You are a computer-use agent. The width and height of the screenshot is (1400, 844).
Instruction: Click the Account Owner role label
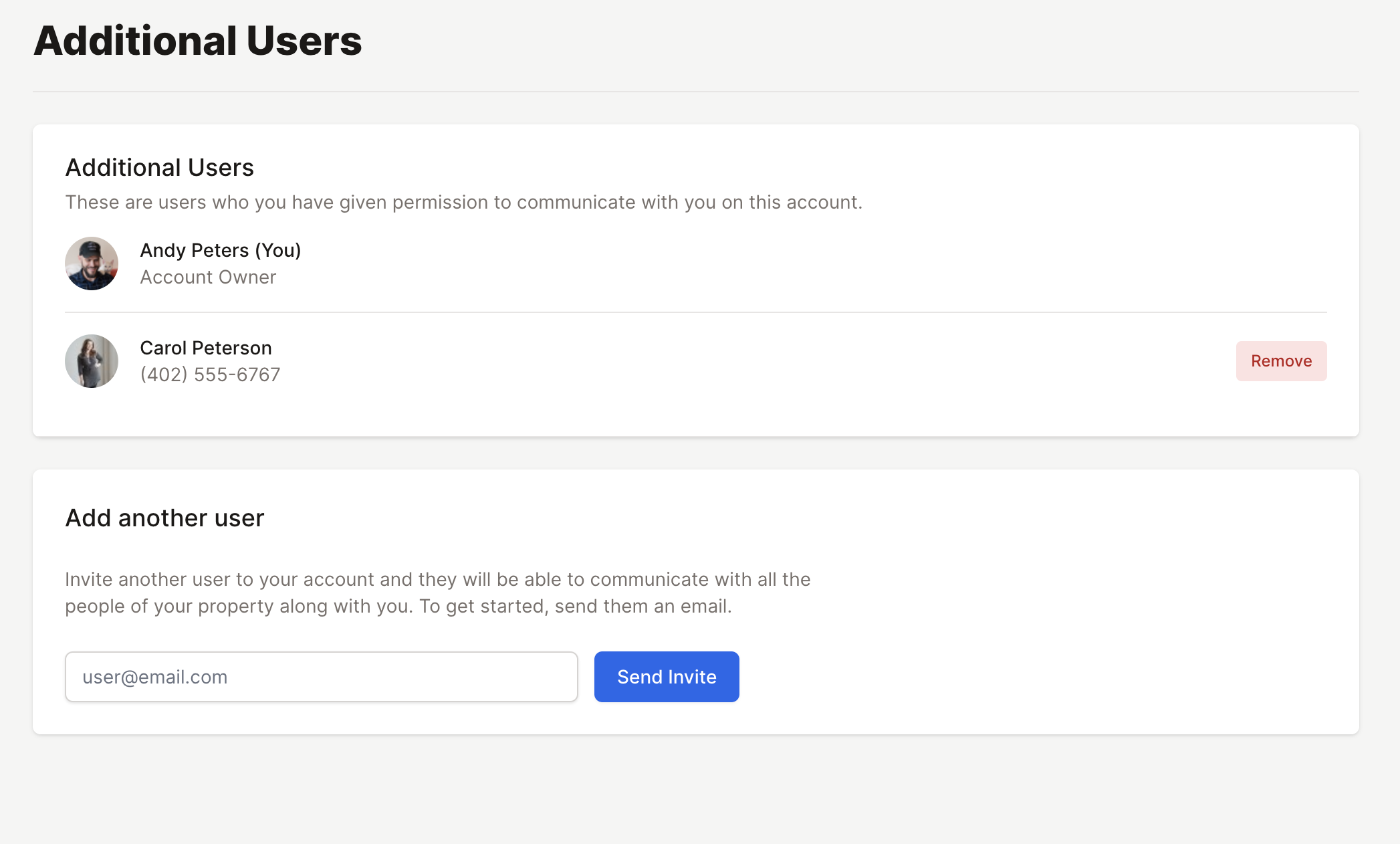coord(208,277)
